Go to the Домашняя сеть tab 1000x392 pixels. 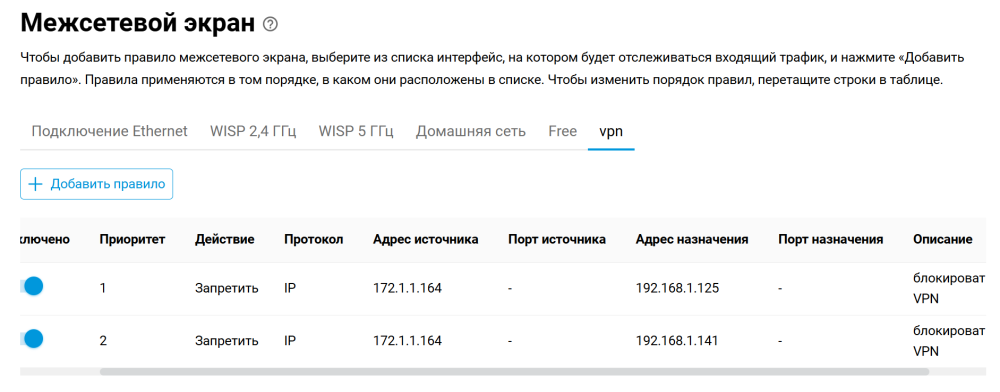click(471, 131)
